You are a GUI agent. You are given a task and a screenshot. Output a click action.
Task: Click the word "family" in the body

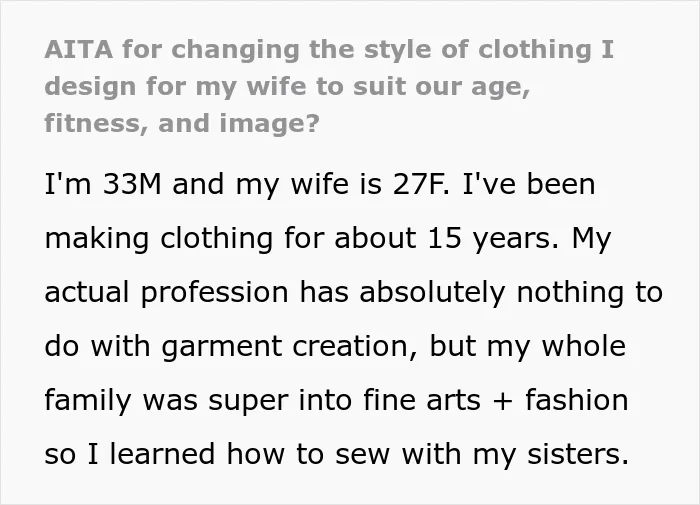[88, 401]
